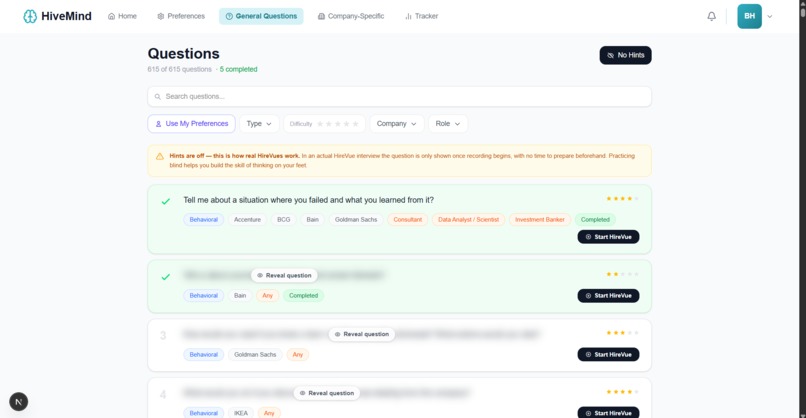Start HireVue on the completed Bain question
This screenshot has width=806, height=418.
pyautogui.click(x=608, y=296)
